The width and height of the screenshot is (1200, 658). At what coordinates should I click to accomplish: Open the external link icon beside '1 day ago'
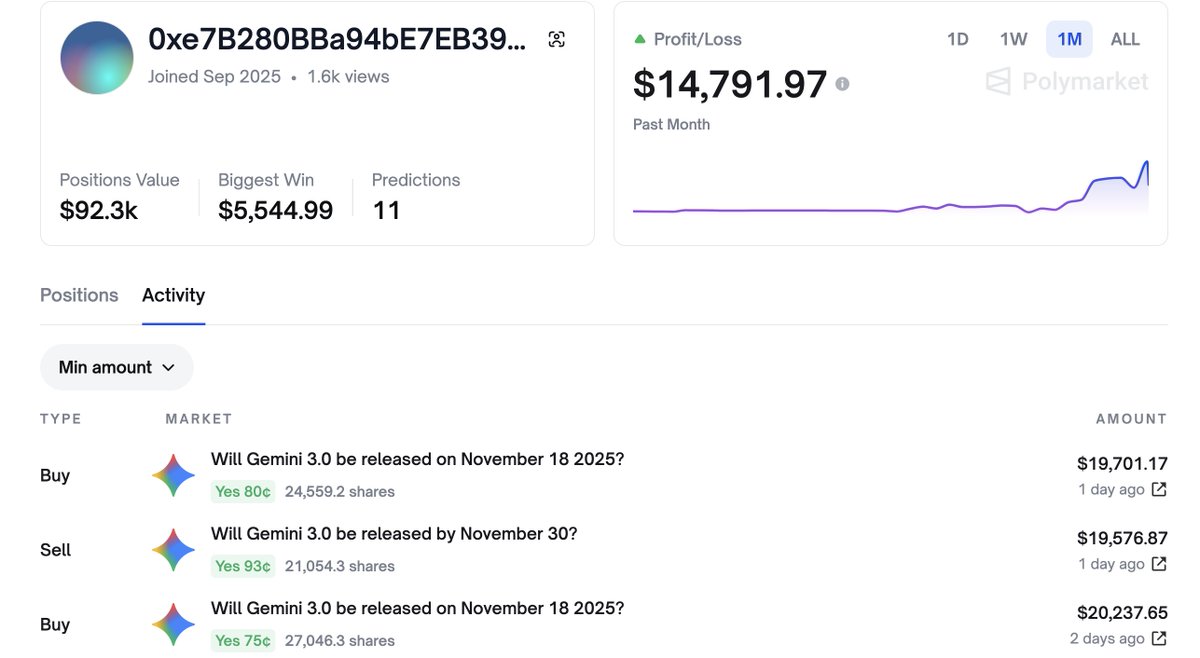tap(1159, 489)
